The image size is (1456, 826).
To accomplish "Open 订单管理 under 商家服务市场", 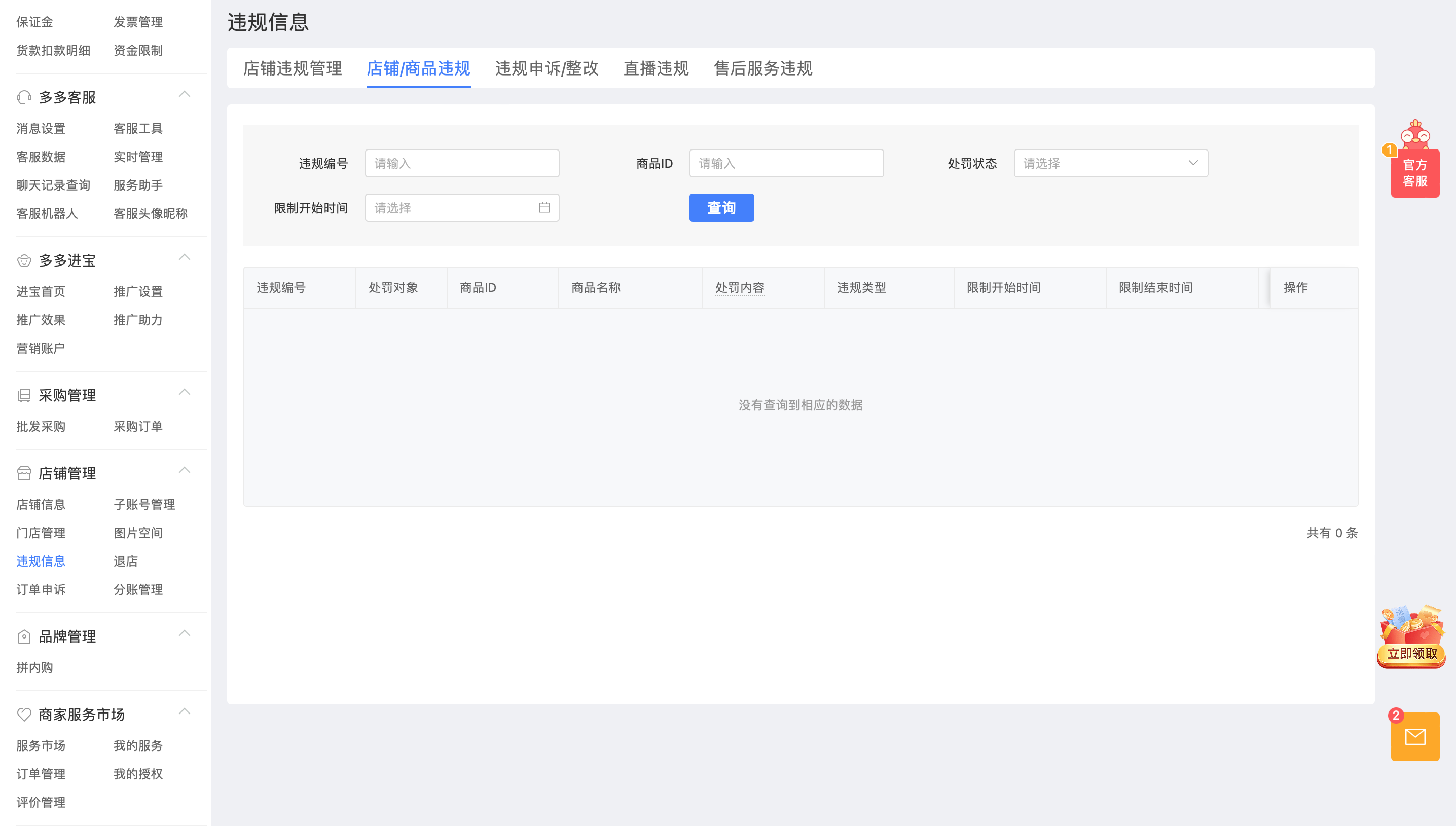I will click(x=41, y=774).
